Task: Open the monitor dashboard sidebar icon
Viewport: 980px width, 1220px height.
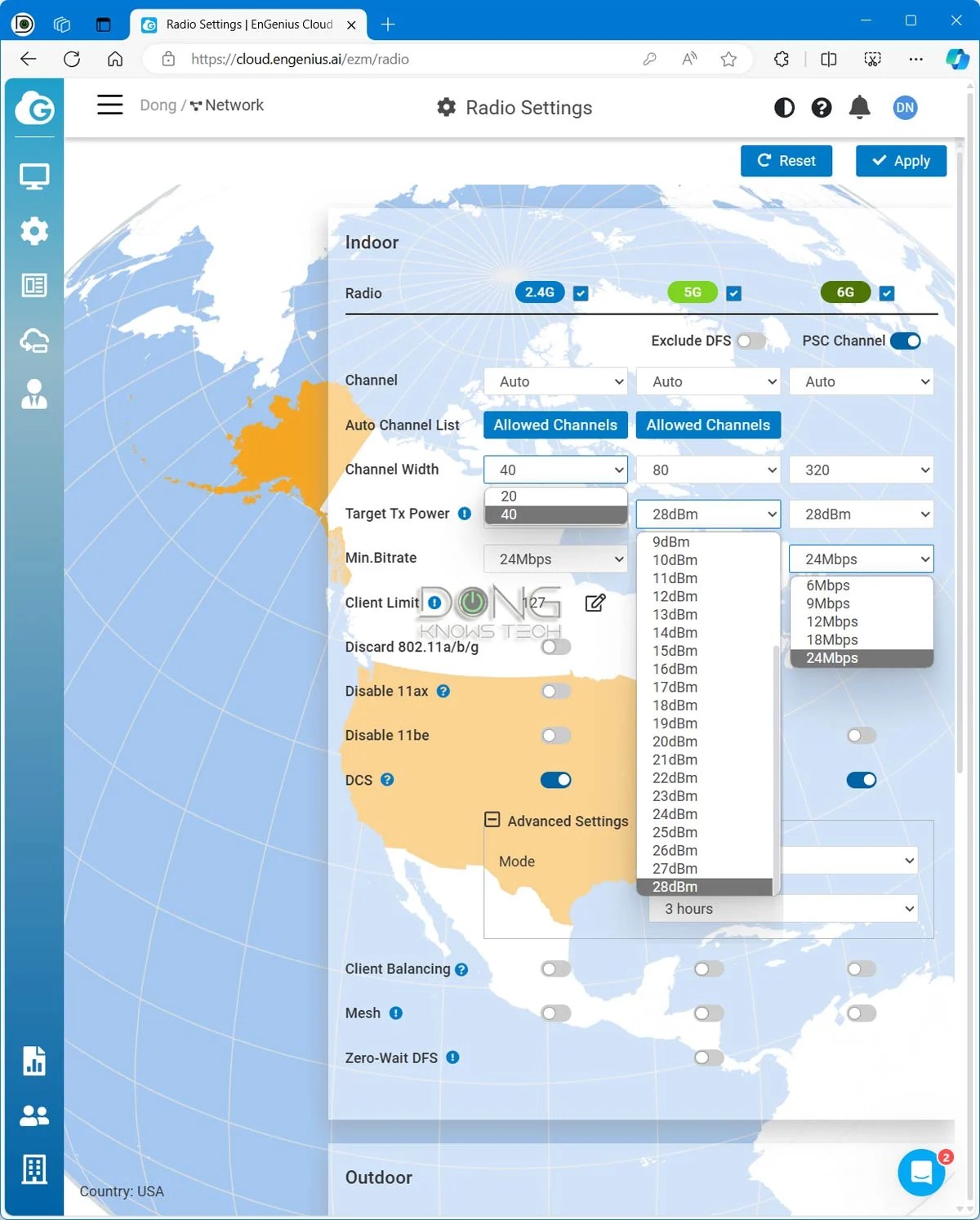Action: pyautogui.click(x=34, y=176)
